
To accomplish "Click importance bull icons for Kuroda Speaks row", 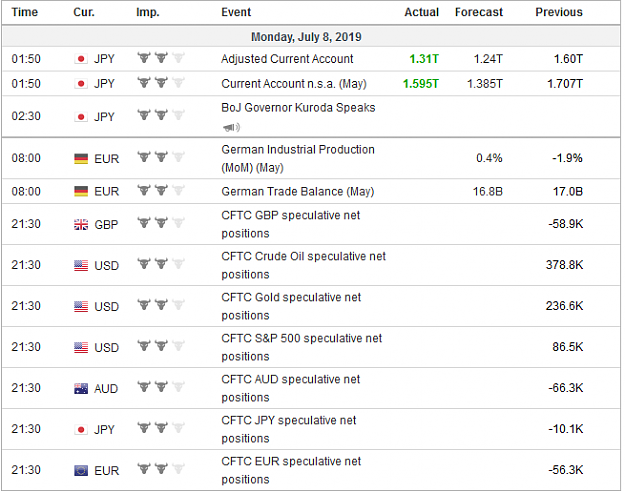I will 161,115.
